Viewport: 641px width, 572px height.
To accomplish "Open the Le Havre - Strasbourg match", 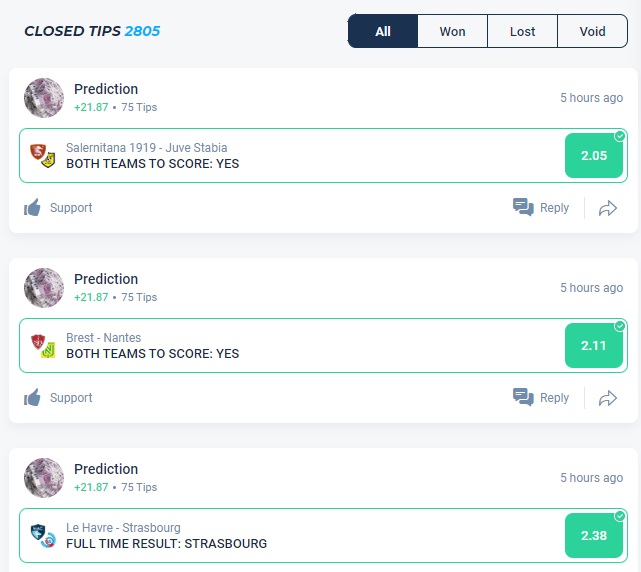I will [x=123, y=528].
